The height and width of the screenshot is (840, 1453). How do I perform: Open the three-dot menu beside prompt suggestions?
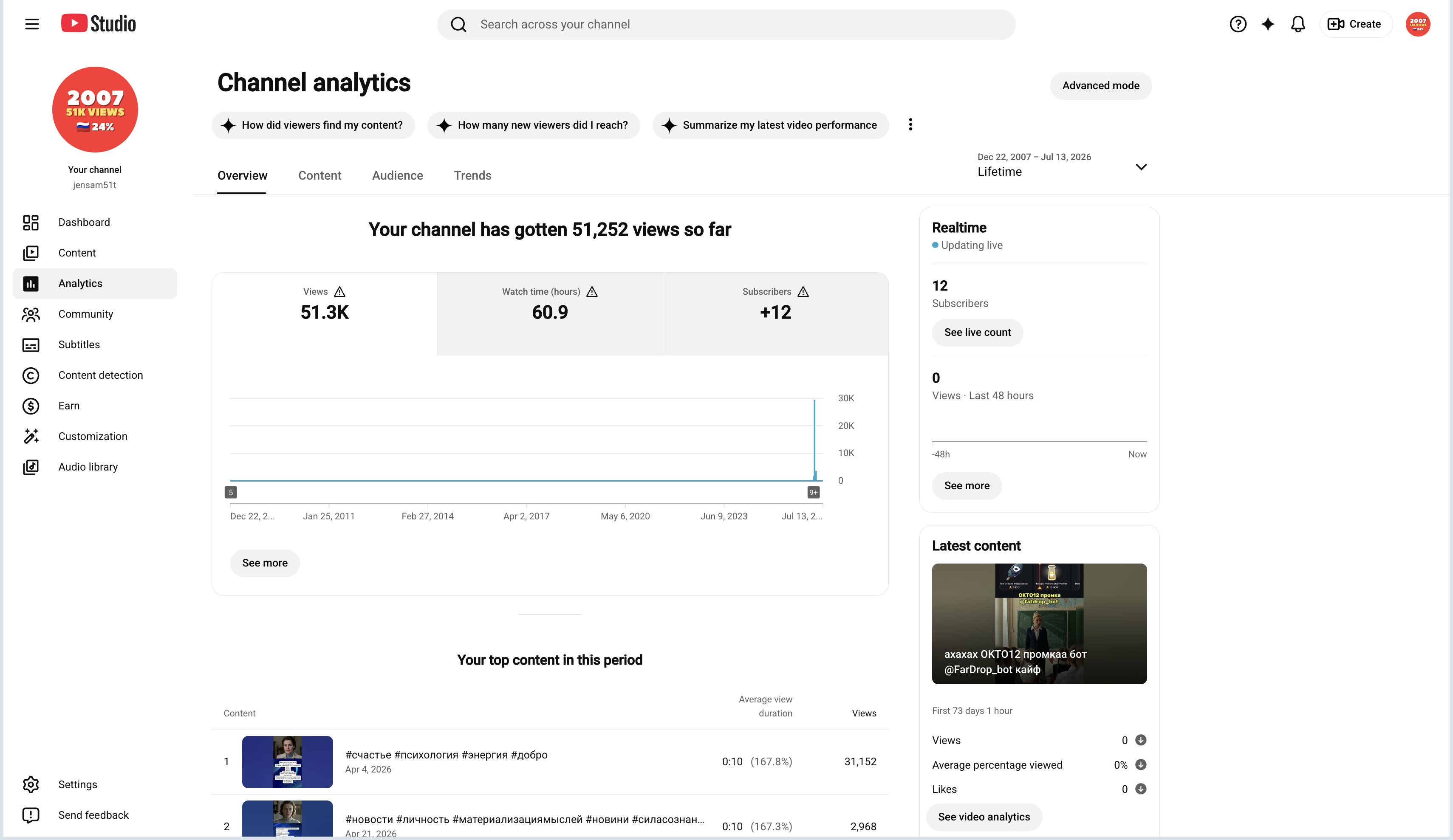910,124
